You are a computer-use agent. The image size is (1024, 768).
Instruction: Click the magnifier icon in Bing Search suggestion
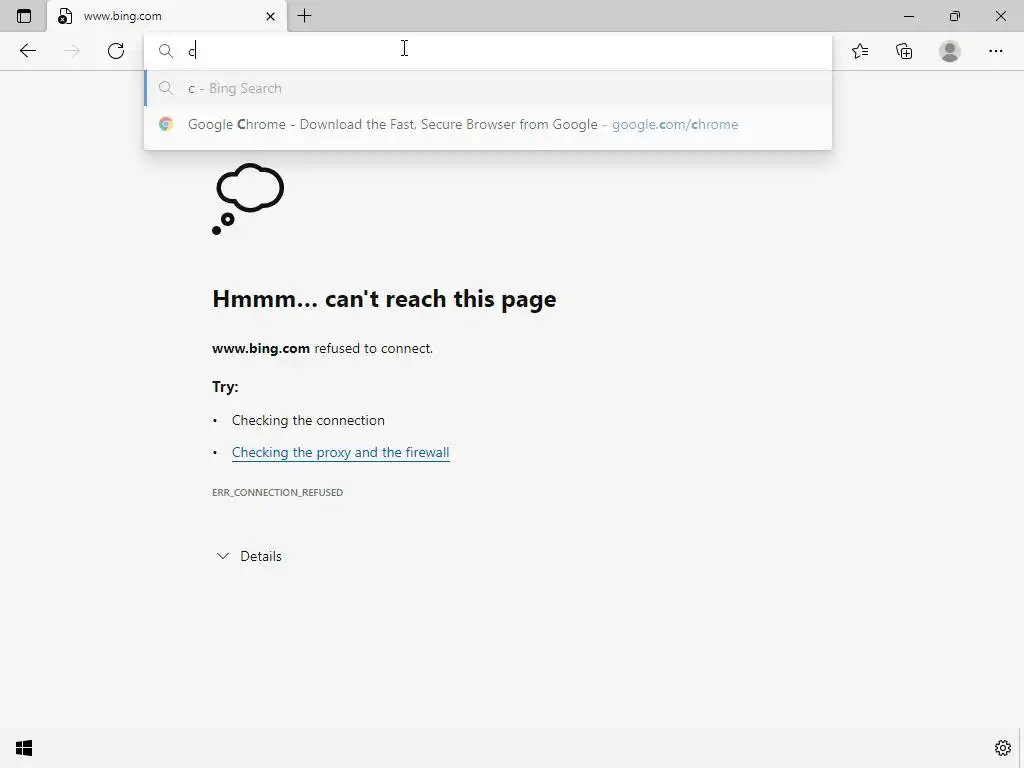166,88
